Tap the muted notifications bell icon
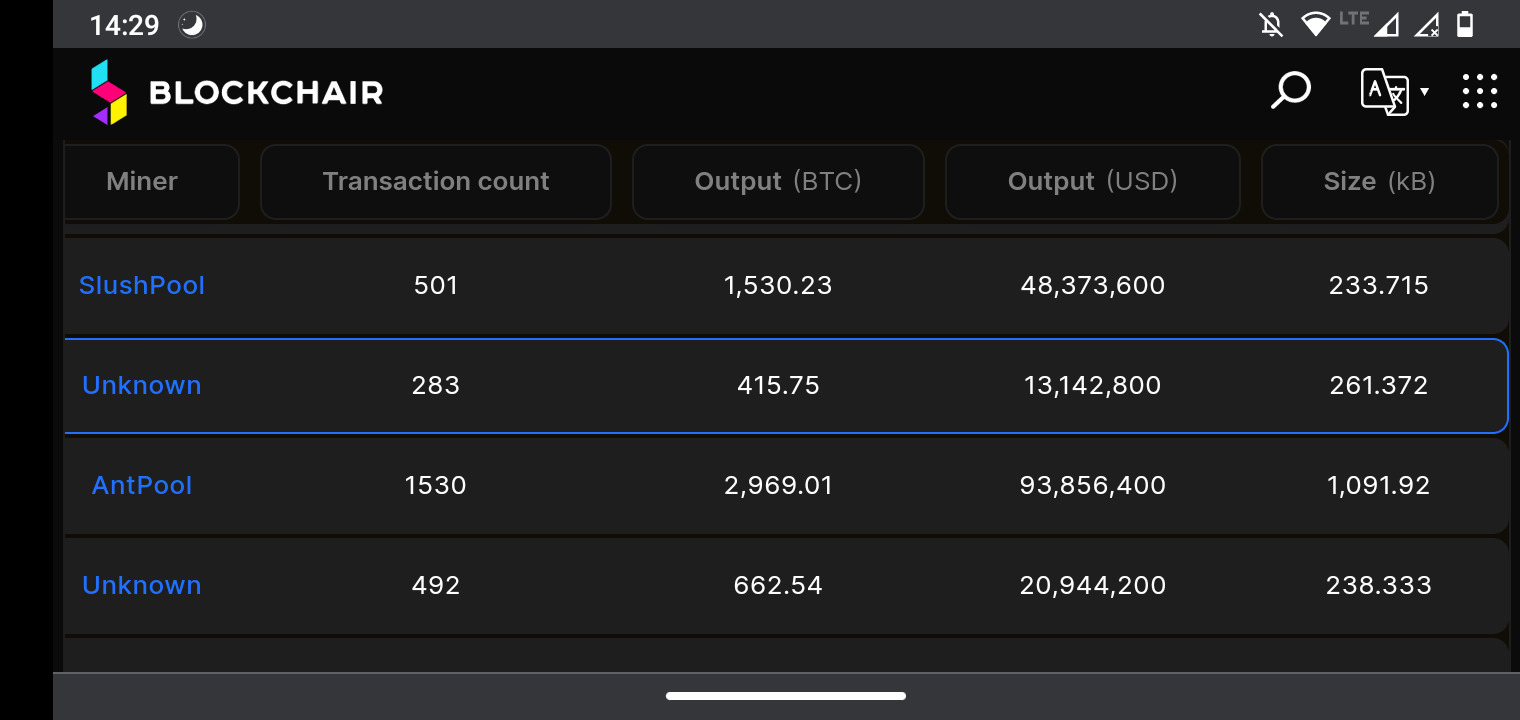 [x=1271, y=24]
